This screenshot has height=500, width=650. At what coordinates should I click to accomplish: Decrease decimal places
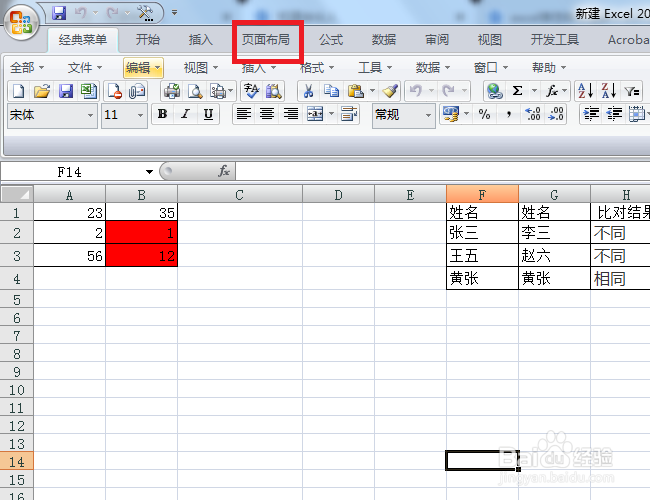click(555, 114)
